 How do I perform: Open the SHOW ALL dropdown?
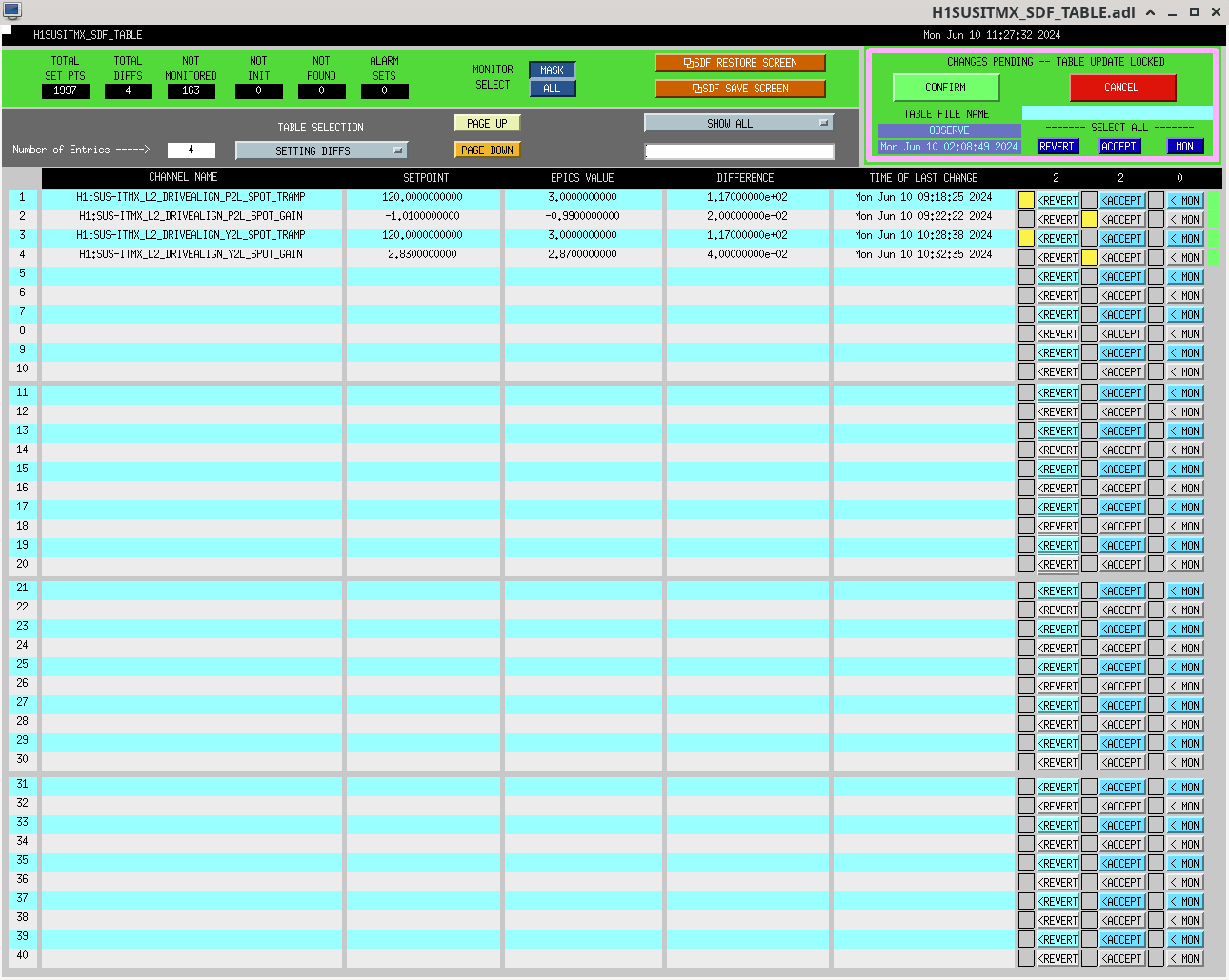tap(738, 124)
